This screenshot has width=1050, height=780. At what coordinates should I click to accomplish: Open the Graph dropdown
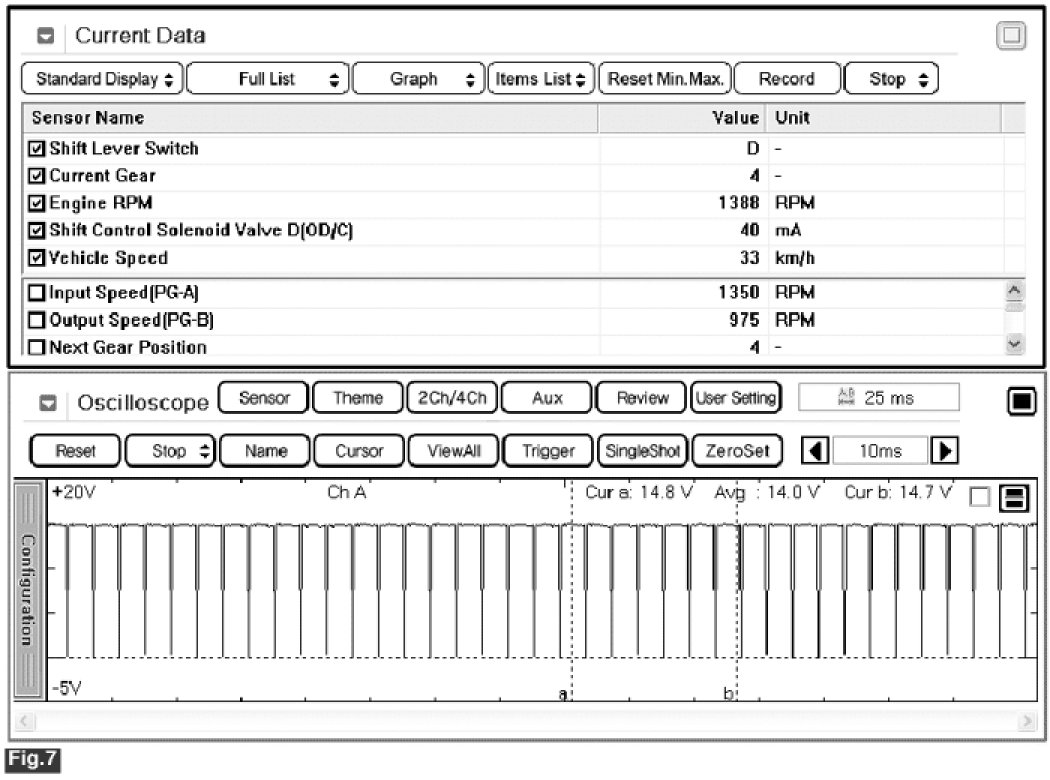click(x=418, y=79)
